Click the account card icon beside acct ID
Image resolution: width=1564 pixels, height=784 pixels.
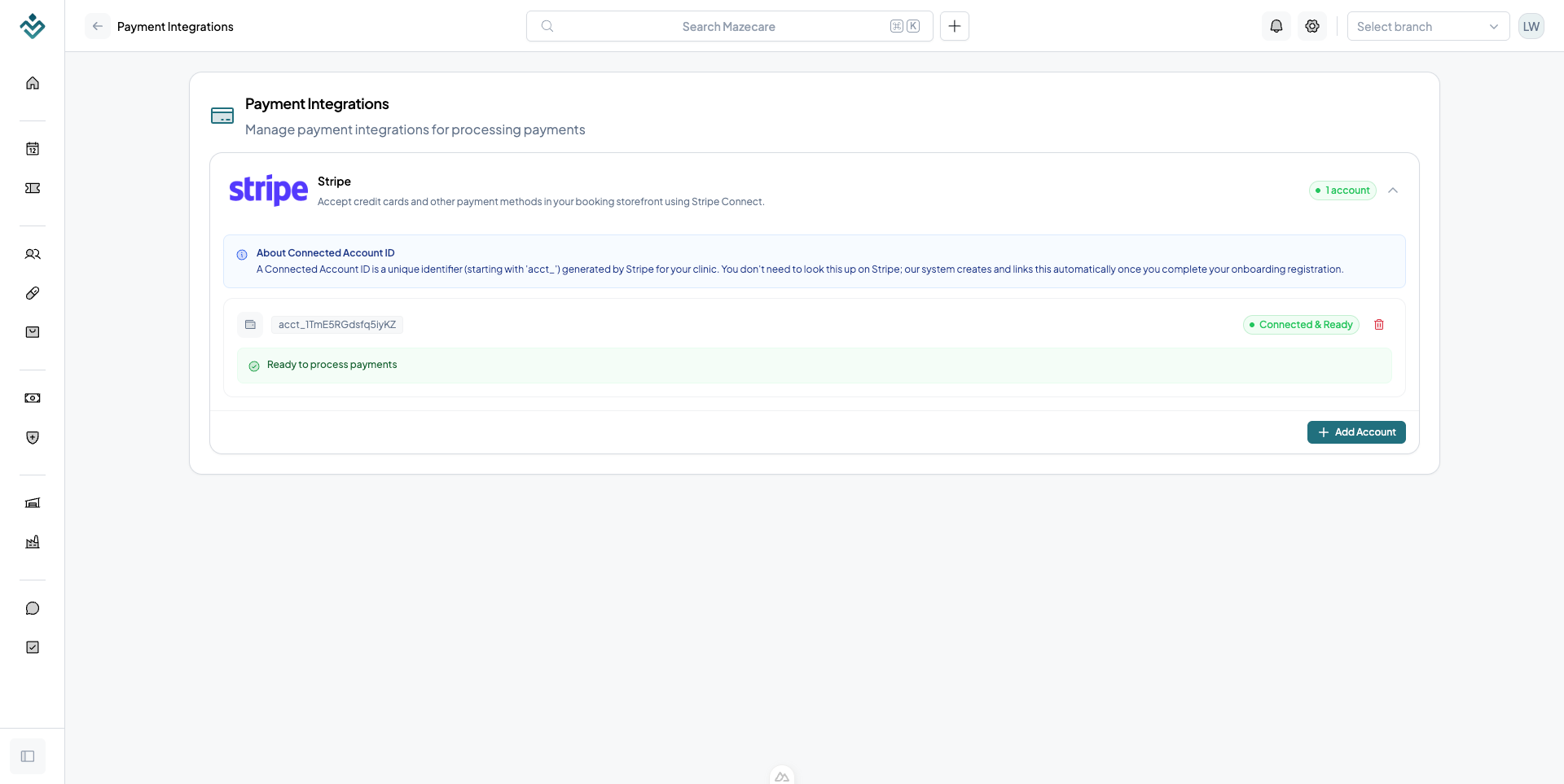tap(250, 325)
